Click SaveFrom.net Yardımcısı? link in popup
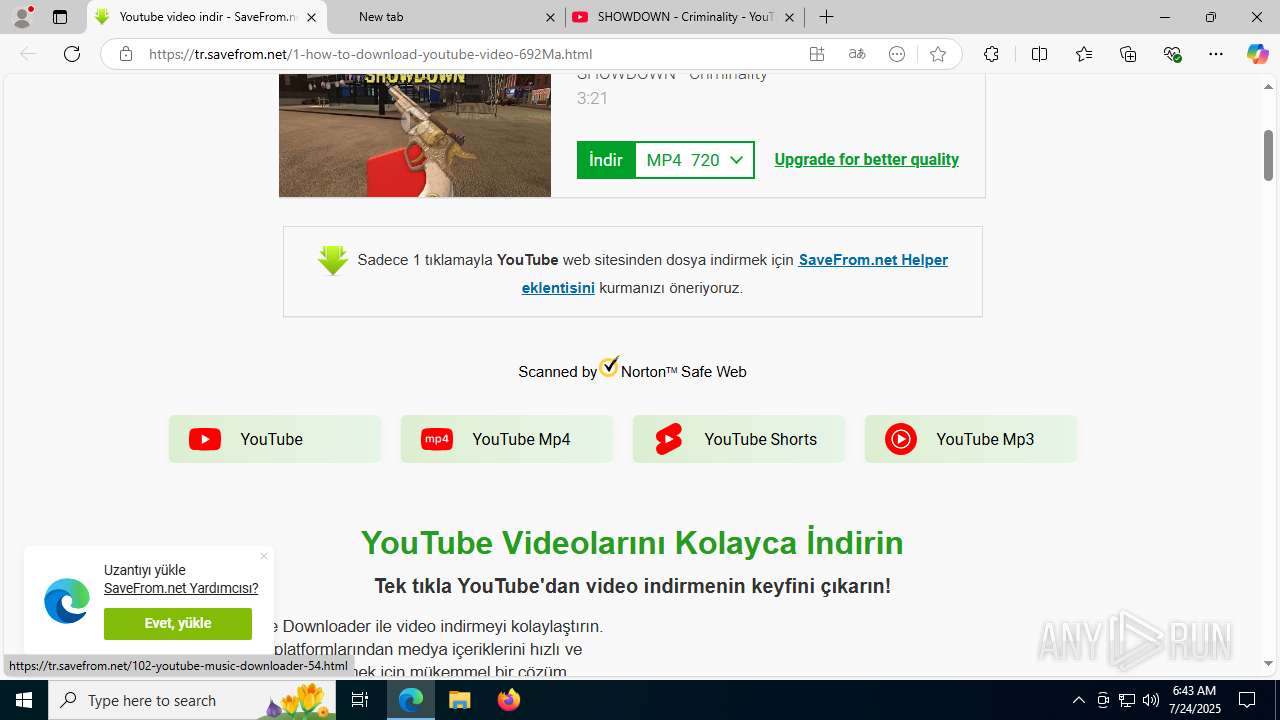This screenshot has height=720, width=1280. [181, 588]
